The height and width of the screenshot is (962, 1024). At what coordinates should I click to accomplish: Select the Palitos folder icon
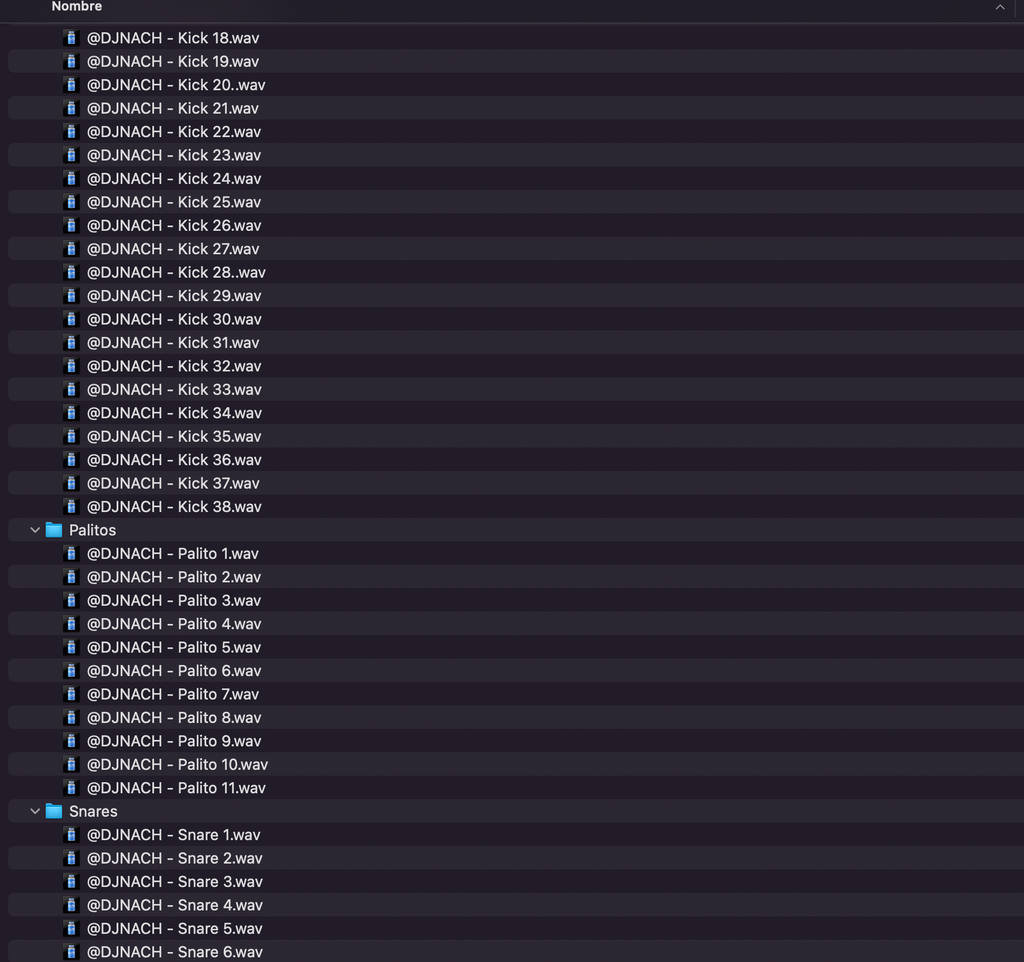[54, 530]
